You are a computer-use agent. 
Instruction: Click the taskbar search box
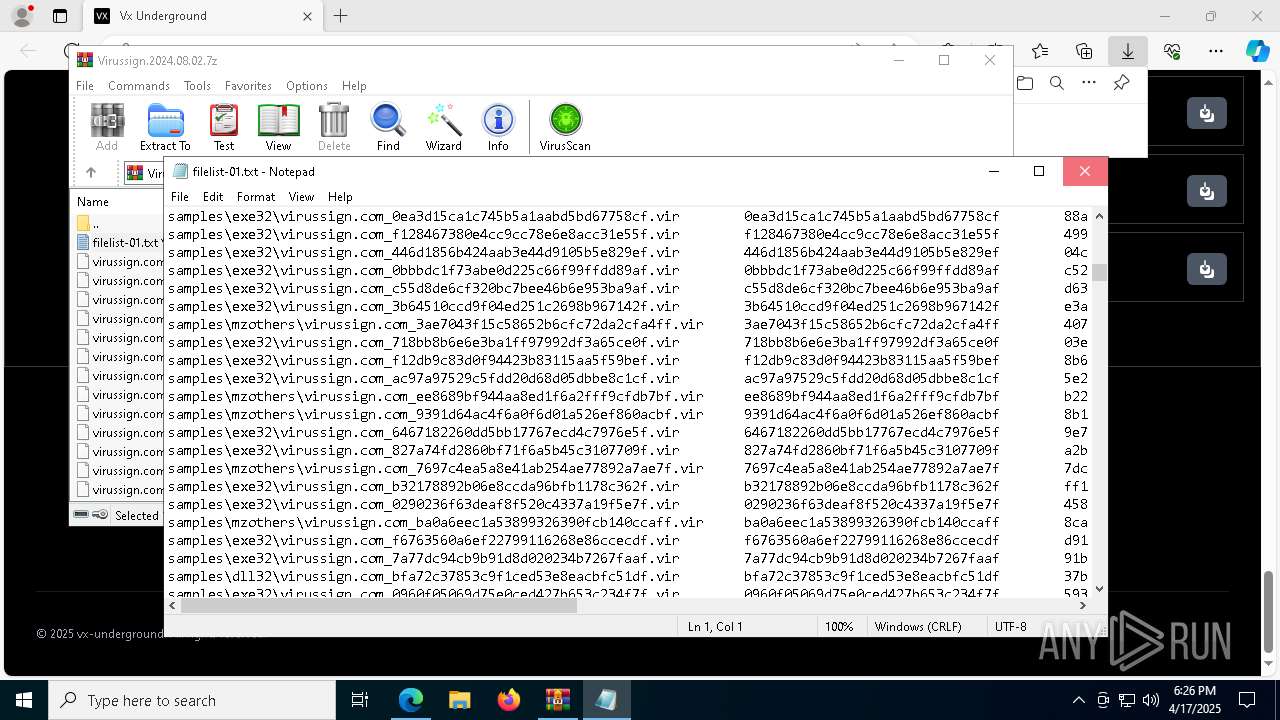point(192,700)
